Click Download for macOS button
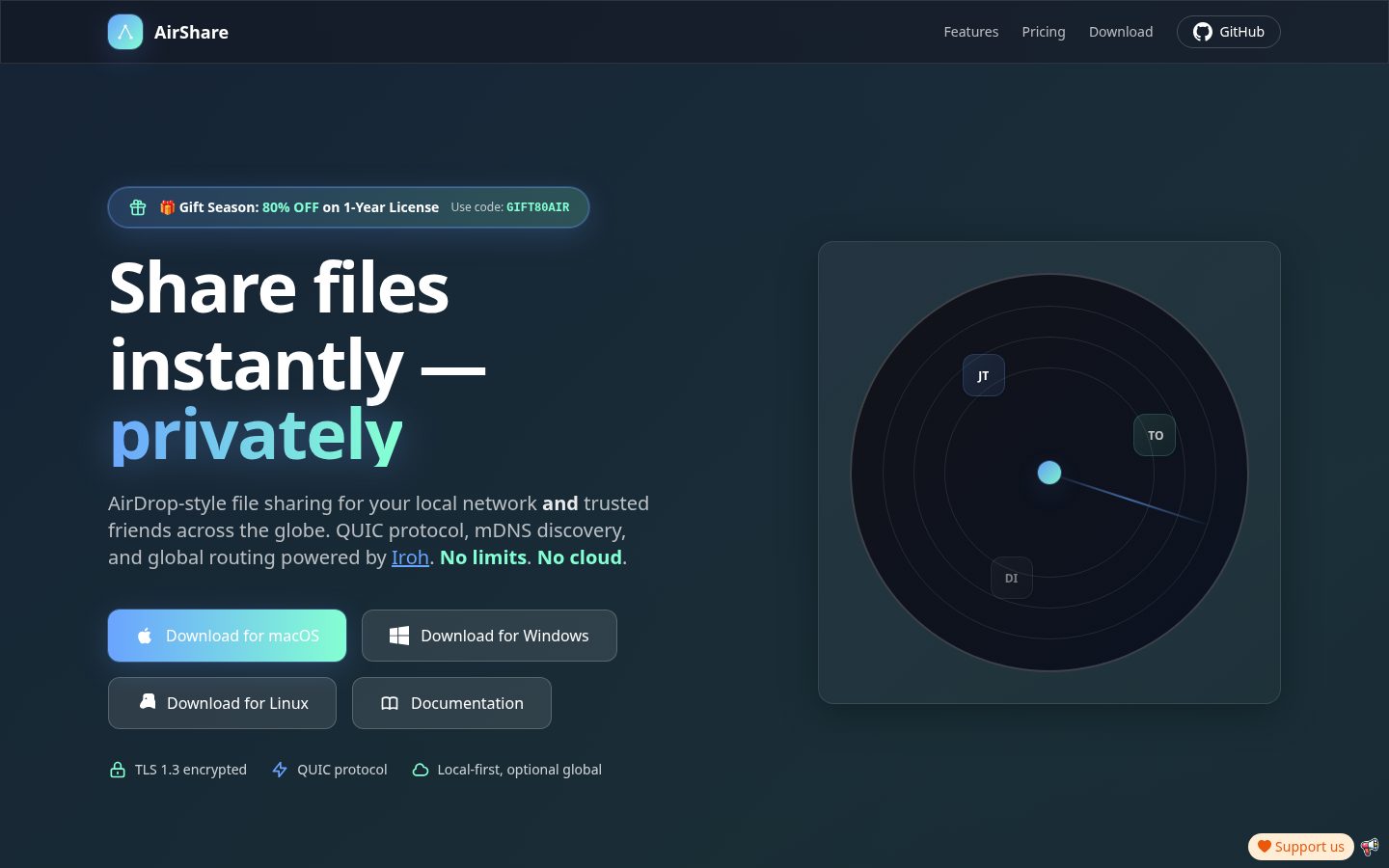The height and width of the screenshot is (868, 1389). click(227, 636)
